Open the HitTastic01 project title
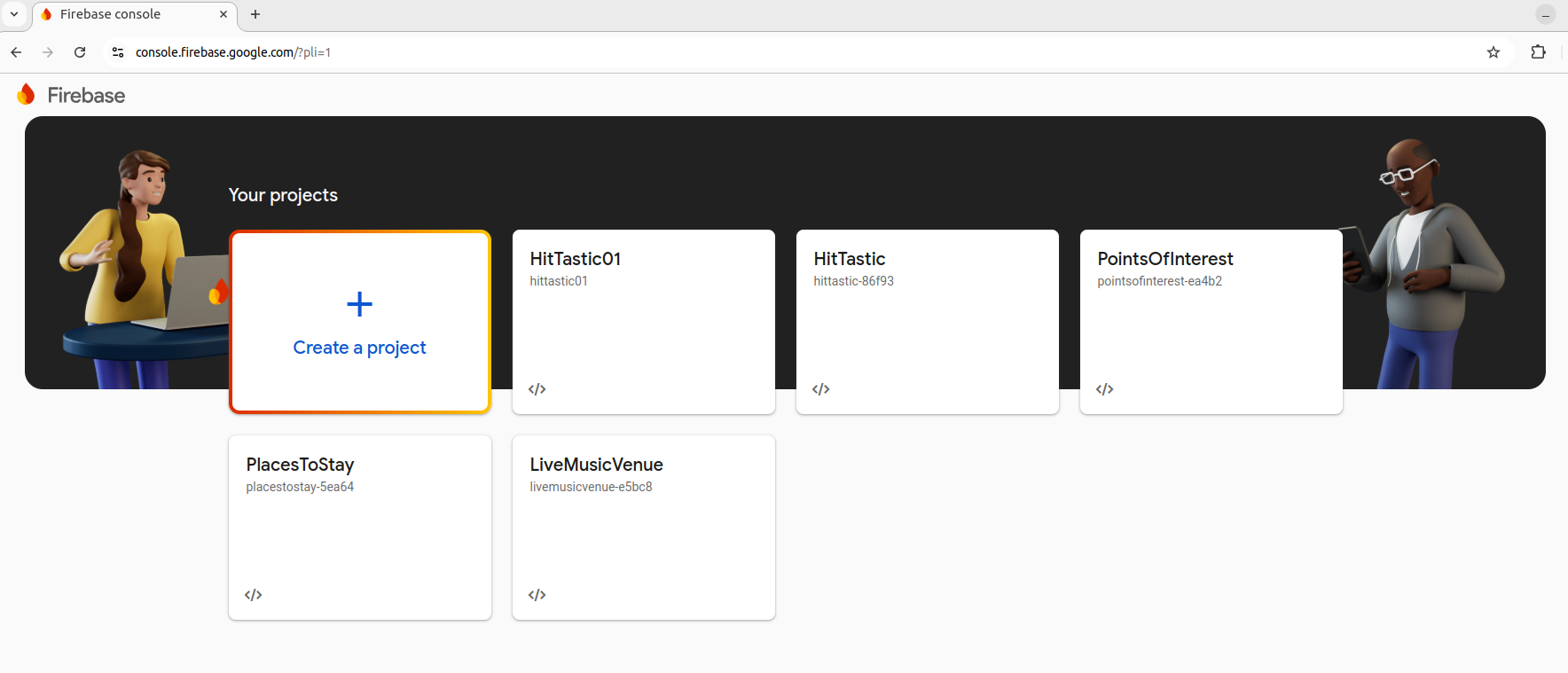Image resolution: width=1568 pixels, height=673 pixels. pos(576,259)
